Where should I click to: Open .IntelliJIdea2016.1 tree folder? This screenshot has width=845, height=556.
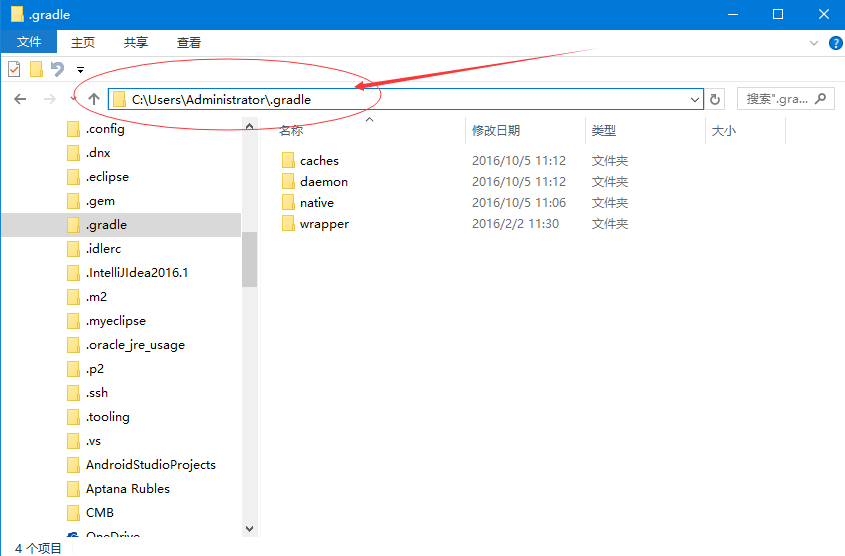click(137, 273)
